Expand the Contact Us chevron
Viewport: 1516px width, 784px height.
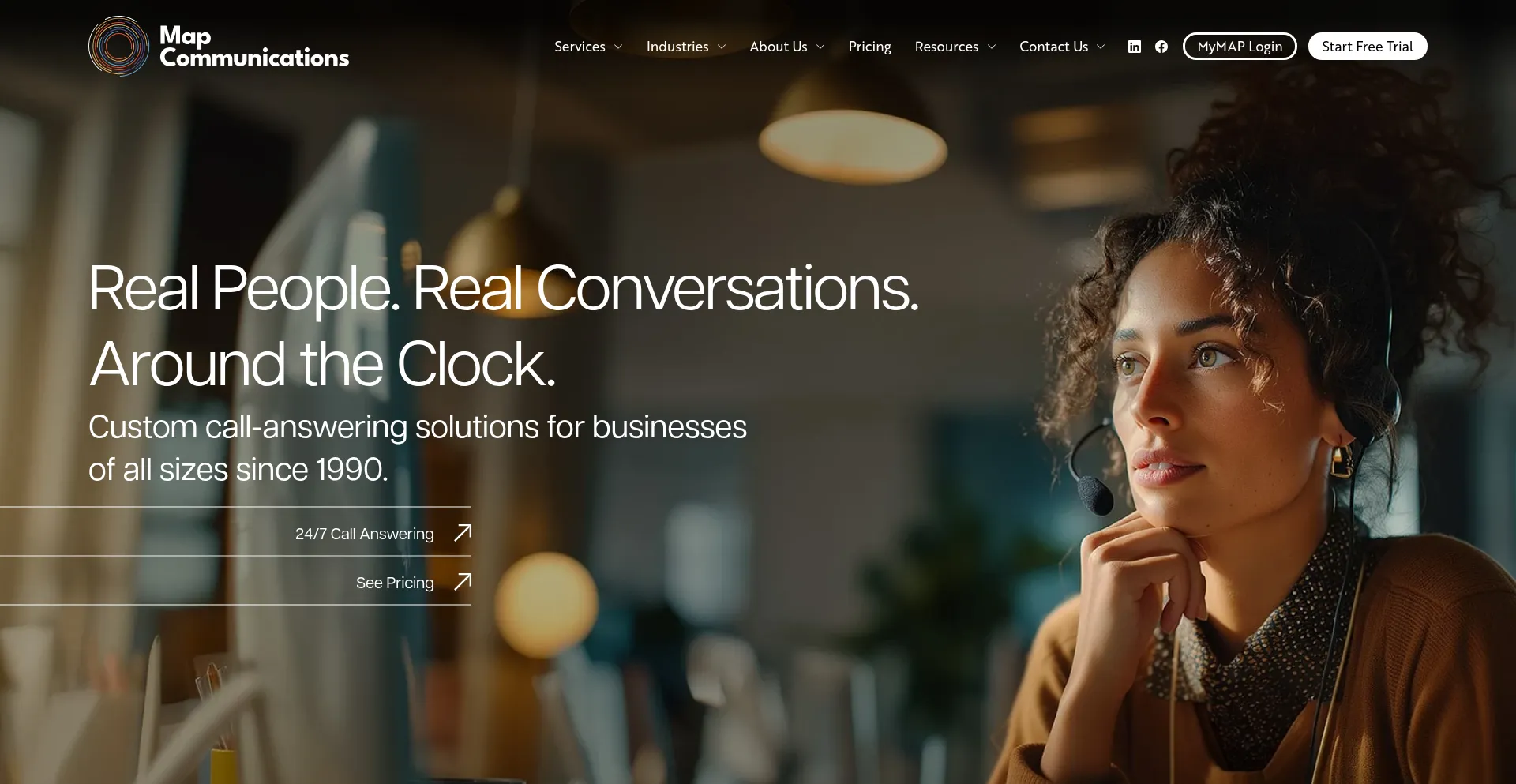tap(1101, 47)
